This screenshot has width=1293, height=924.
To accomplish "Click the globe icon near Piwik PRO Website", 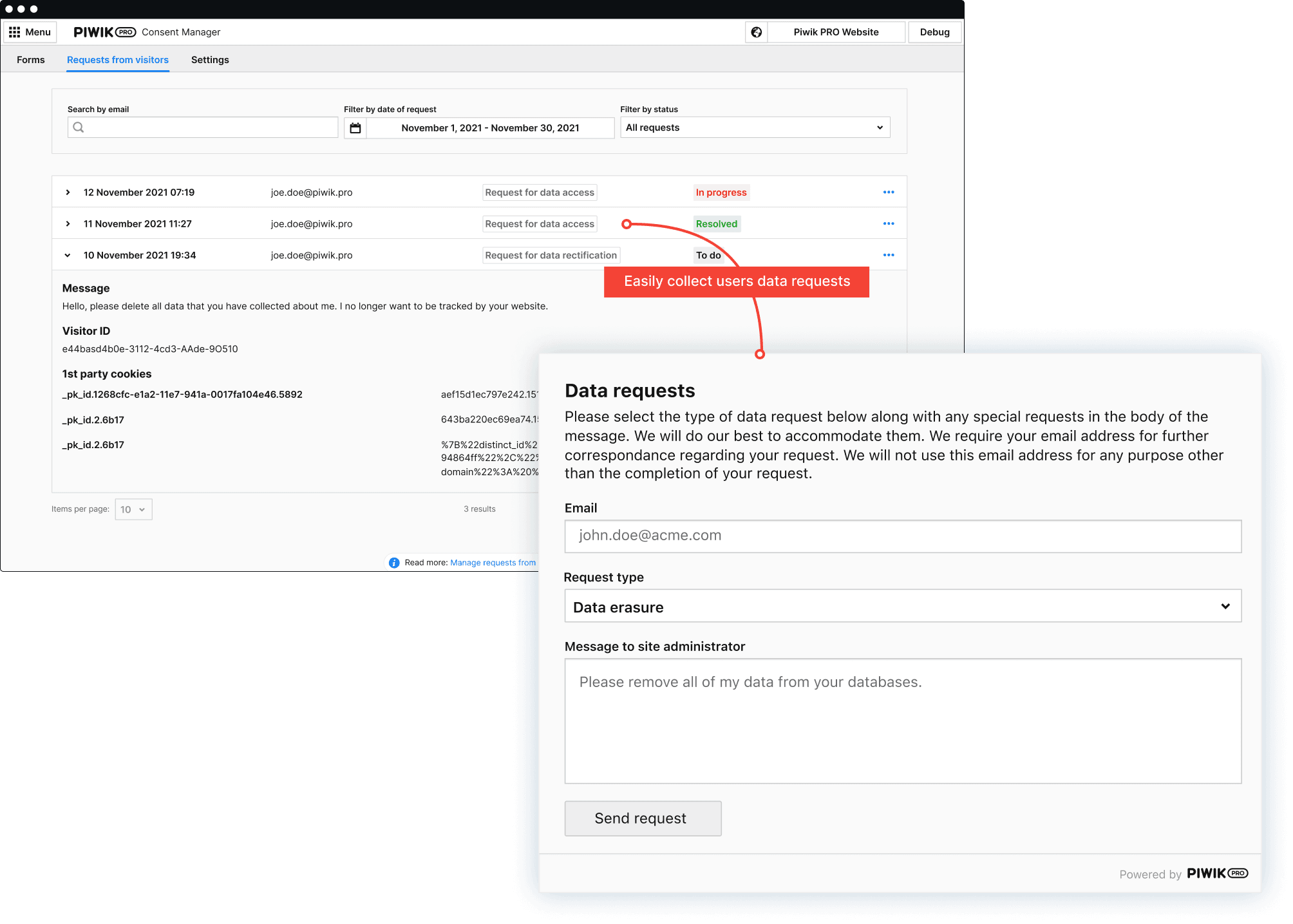I will pos(757,32).
